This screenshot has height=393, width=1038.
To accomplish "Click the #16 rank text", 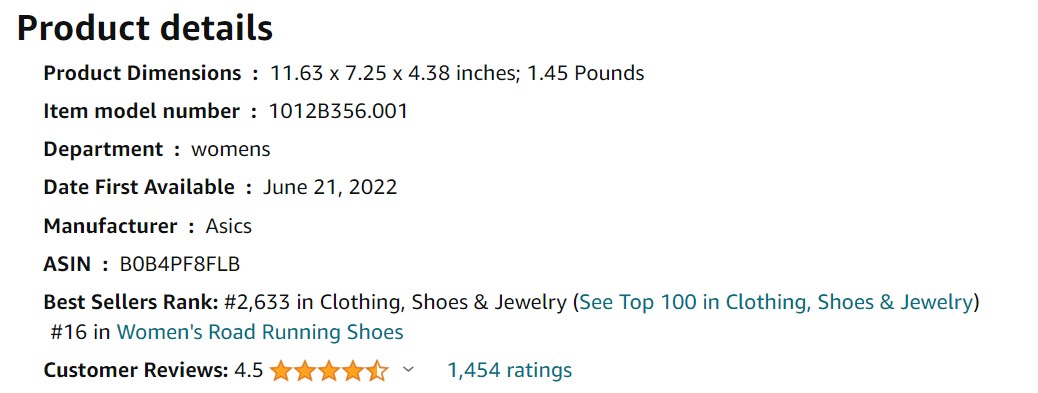I will pos(69,331).
